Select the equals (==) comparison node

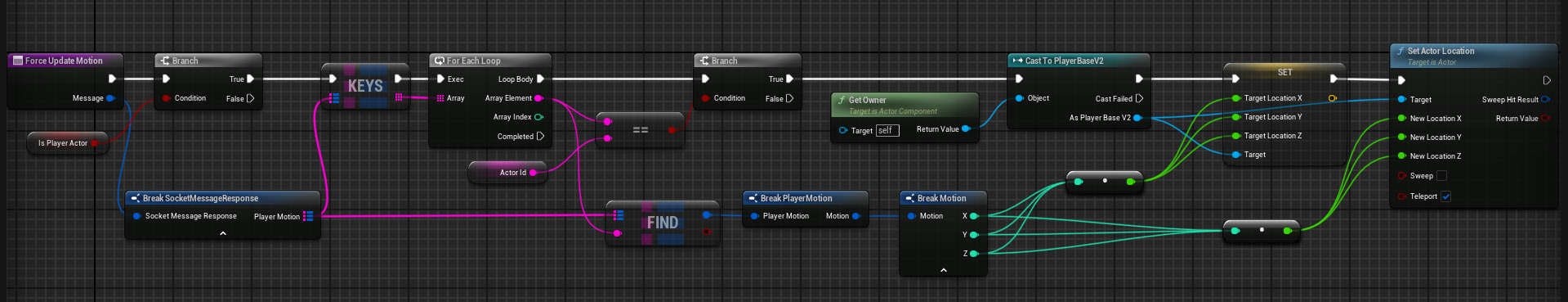pos(641,130)
